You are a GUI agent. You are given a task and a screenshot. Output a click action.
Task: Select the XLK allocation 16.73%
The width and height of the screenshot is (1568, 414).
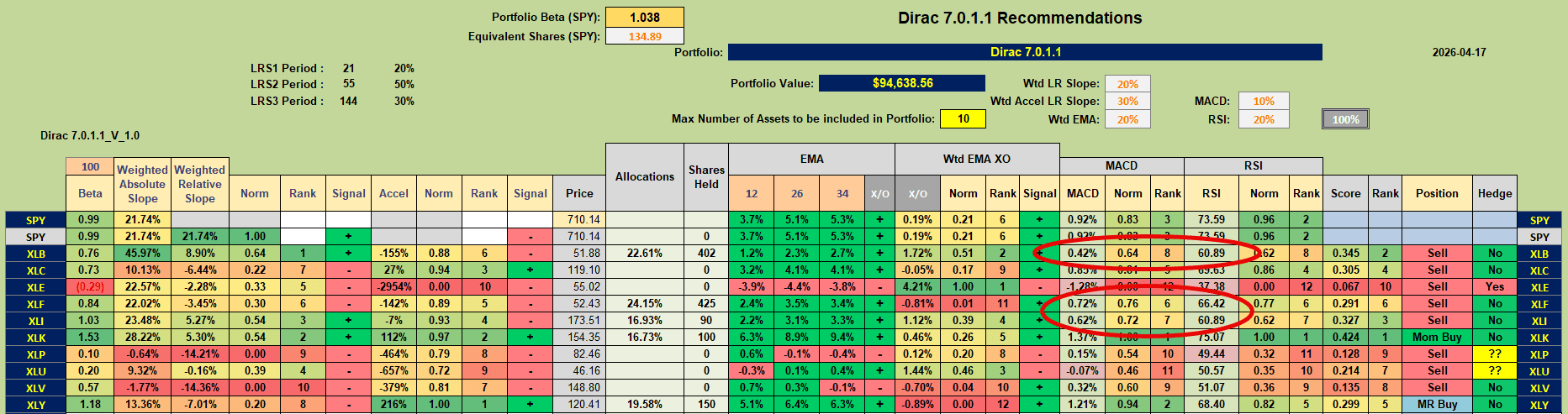(645, 337)
